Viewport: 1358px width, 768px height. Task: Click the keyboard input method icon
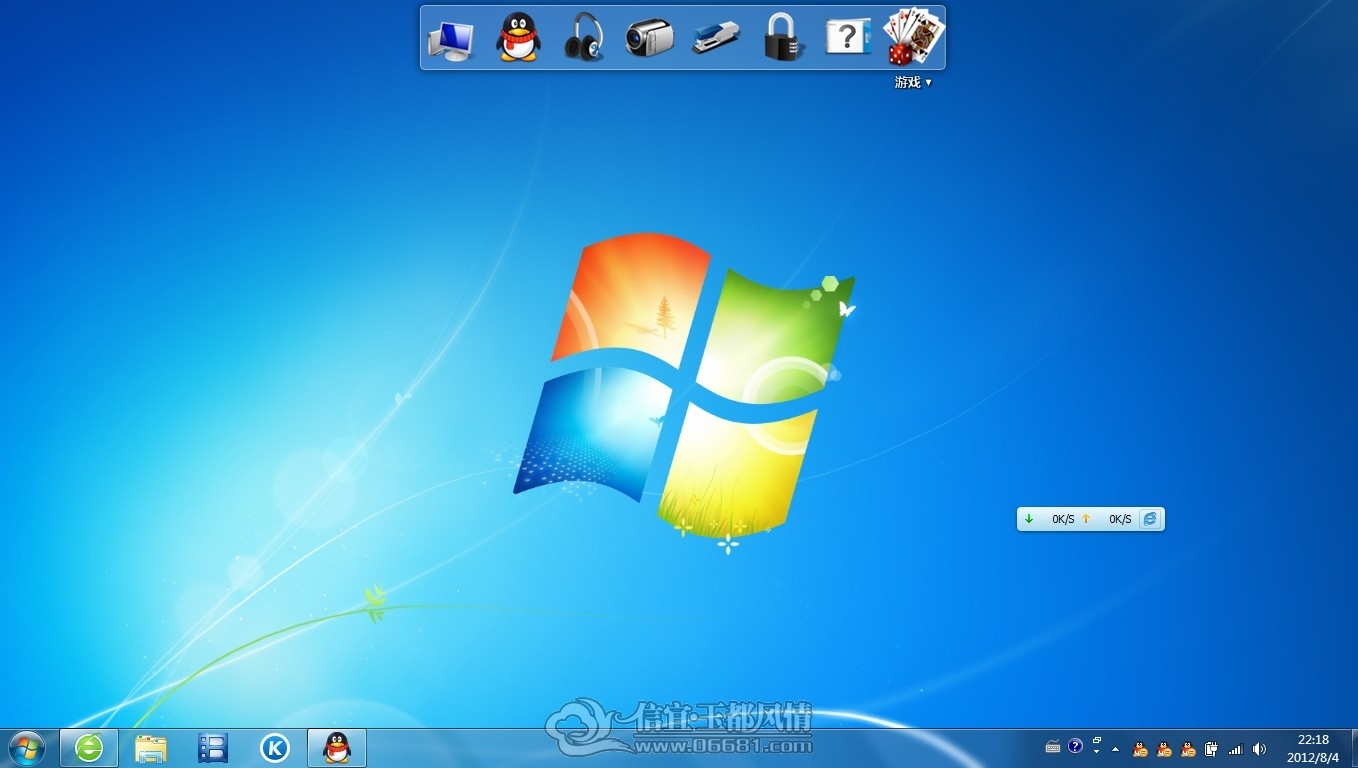(1052, 747)
